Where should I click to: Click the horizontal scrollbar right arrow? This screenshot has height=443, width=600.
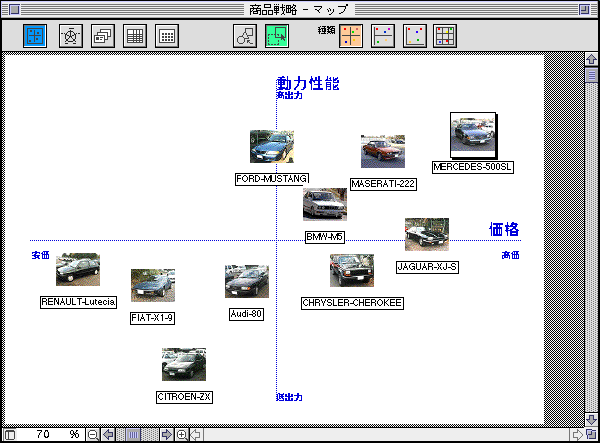[577, 435]
